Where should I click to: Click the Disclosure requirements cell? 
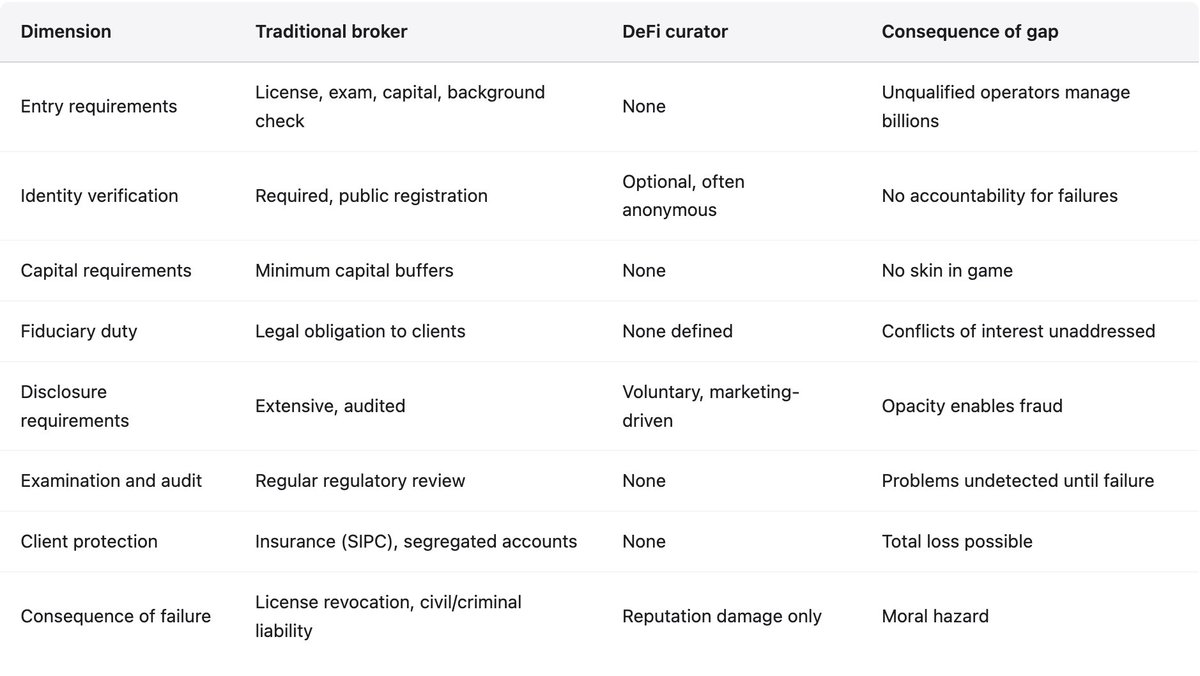pyautogui.click(x=75, y=406)
